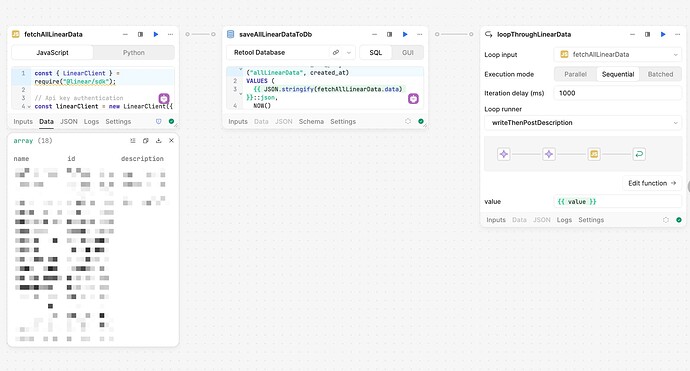Download the array (18) data results

click(158, 141)
